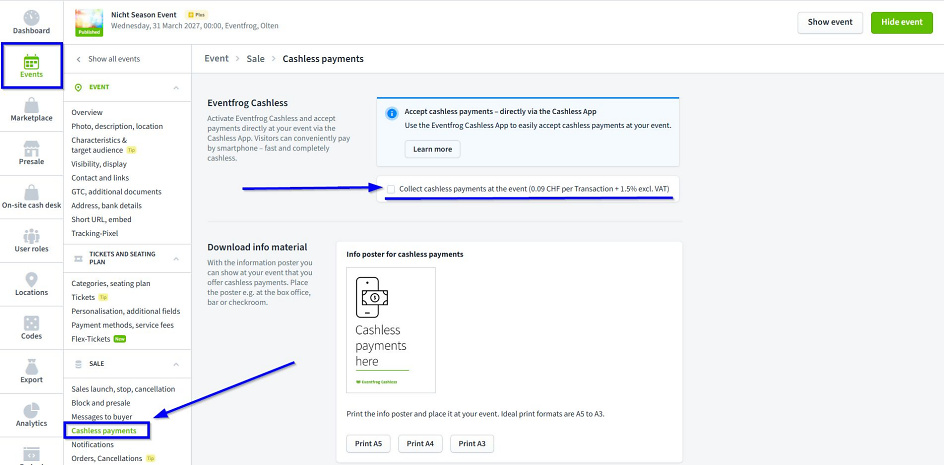
Task: Open Flex-Tickets menu item
Action: (91, 339)
